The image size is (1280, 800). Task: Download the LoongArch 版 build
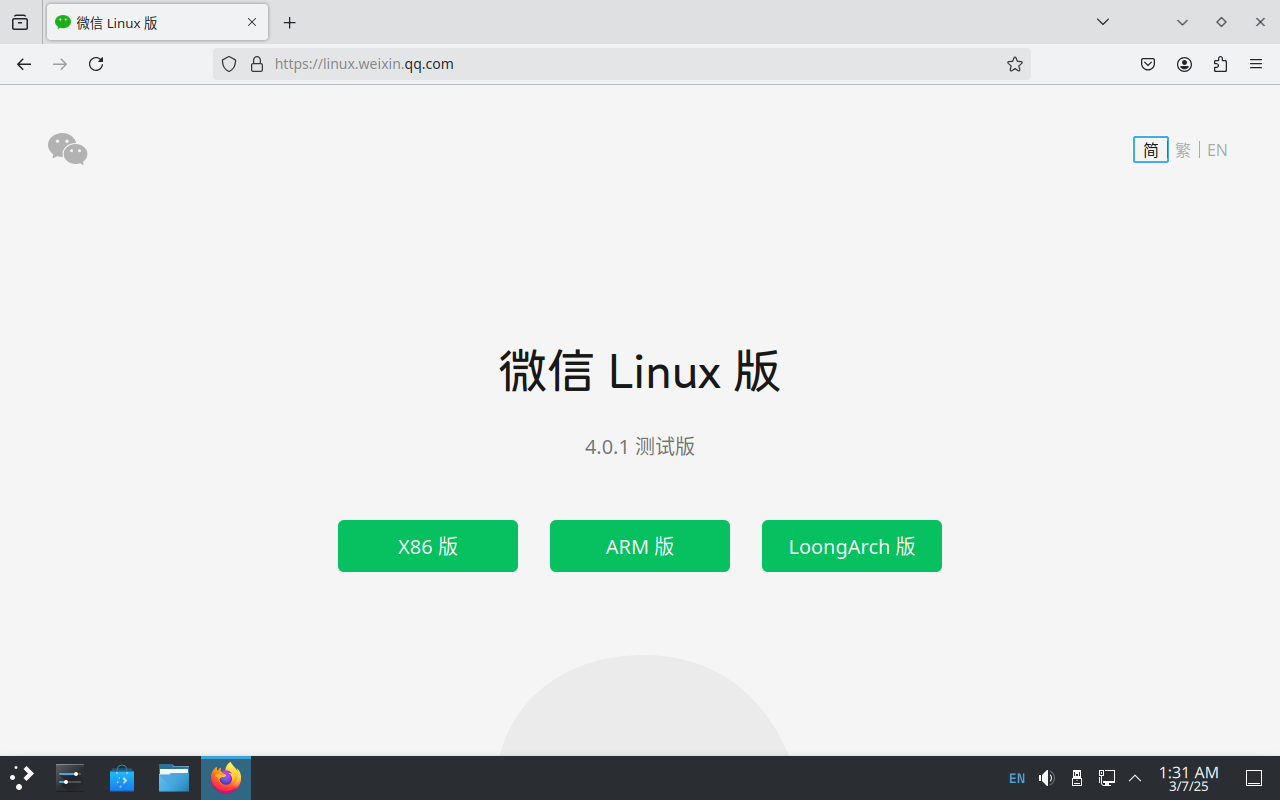pos(852,546)
